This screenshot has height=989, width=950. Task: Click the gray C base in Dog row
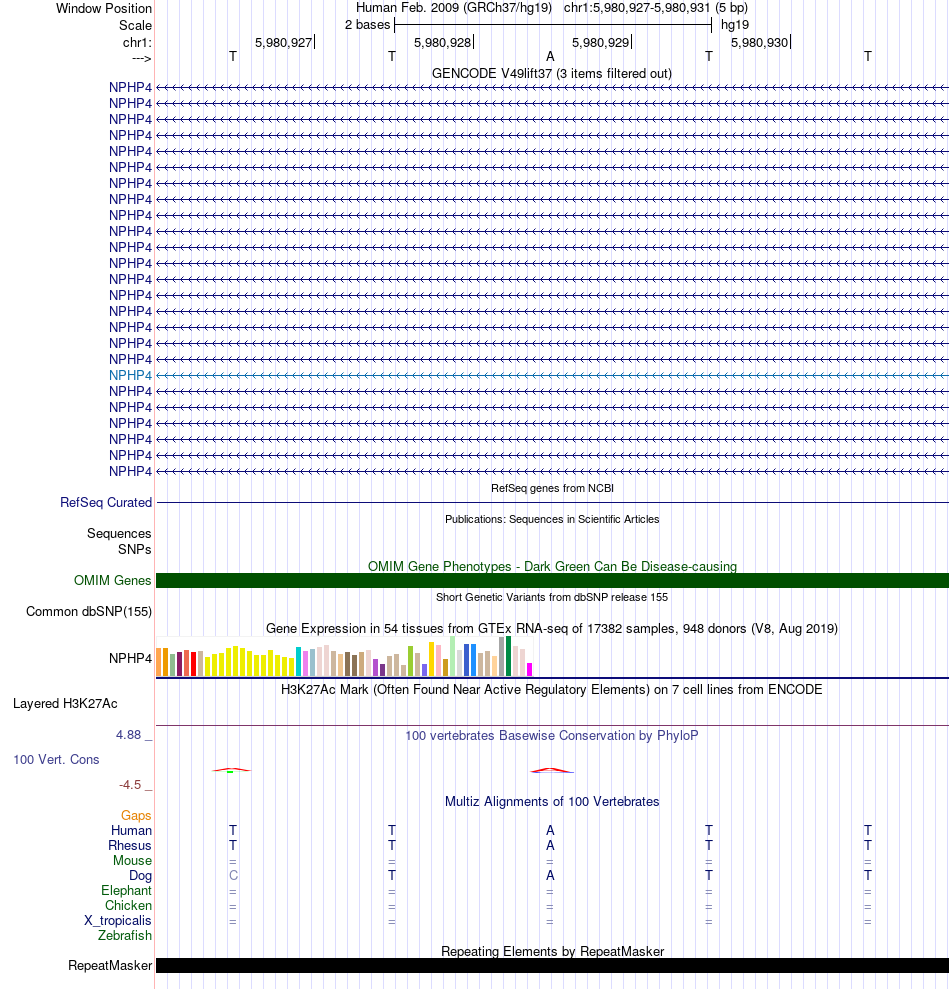[x=233, y=875]
